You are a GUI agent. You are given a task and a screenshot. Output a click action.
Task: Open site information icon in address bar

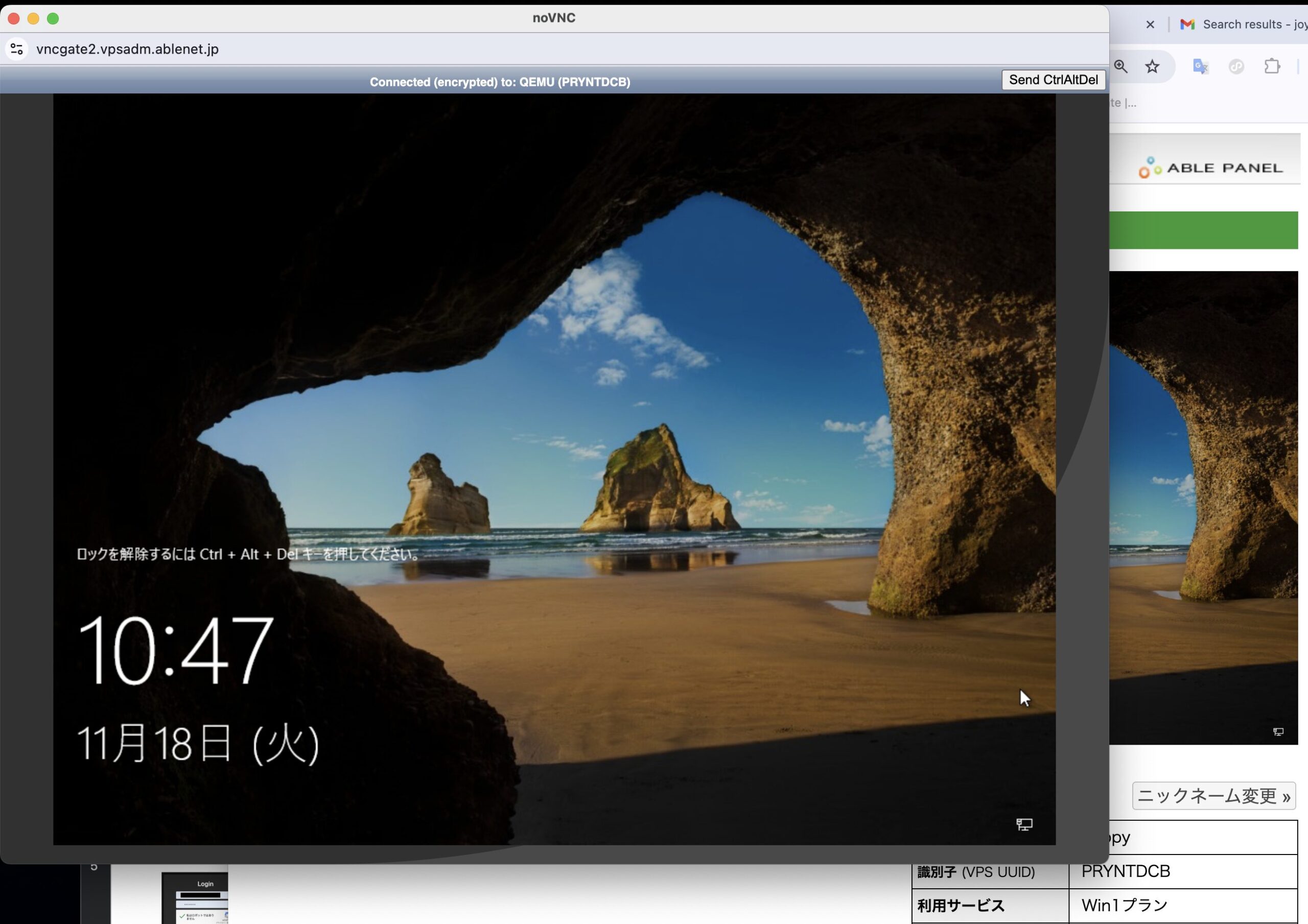[16, 49]
